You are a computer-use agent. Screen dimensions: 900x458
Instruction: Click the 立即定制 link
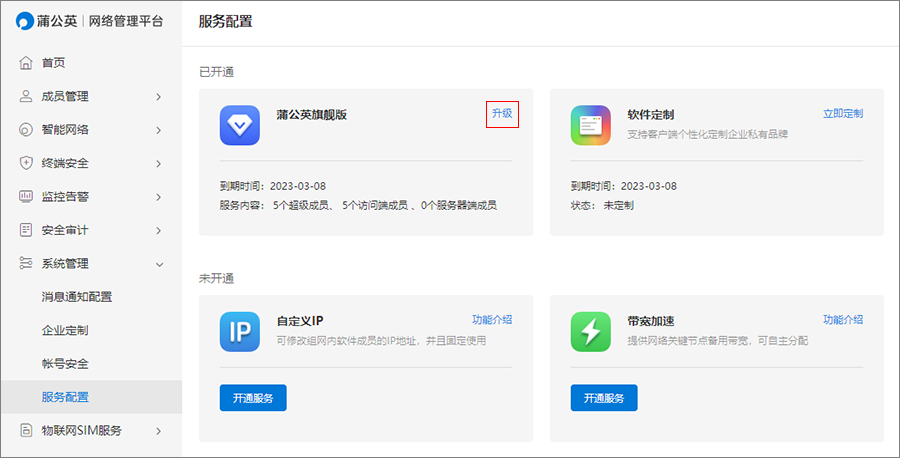click(843, 114)
